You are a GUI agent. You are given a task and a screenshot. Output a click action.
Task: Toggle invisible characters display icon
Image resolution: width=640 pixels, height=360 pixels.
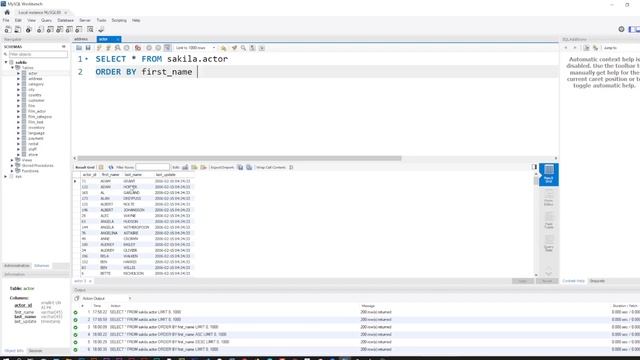252,48
